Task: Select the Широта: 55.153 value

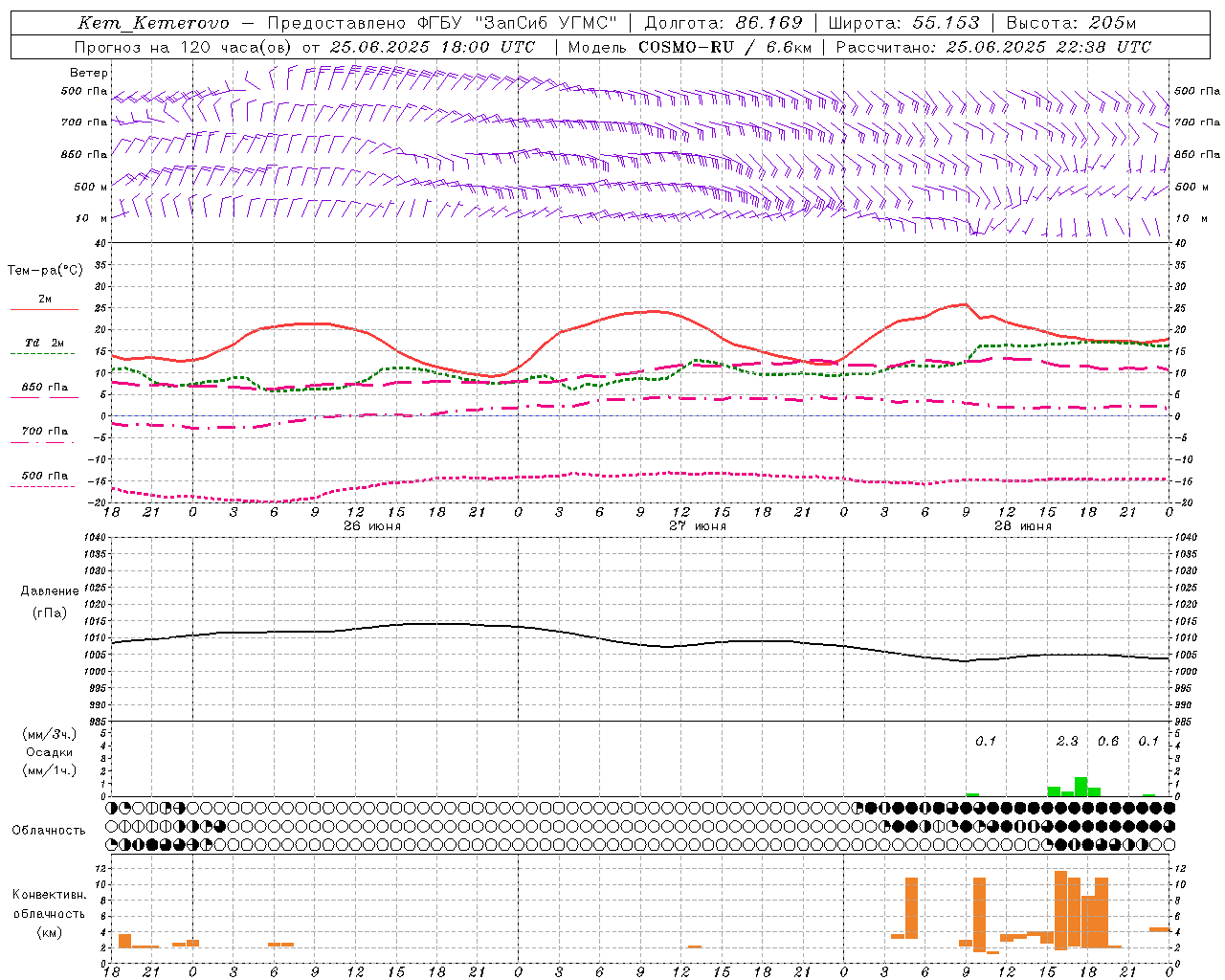Action: click(x=903, y=23)
